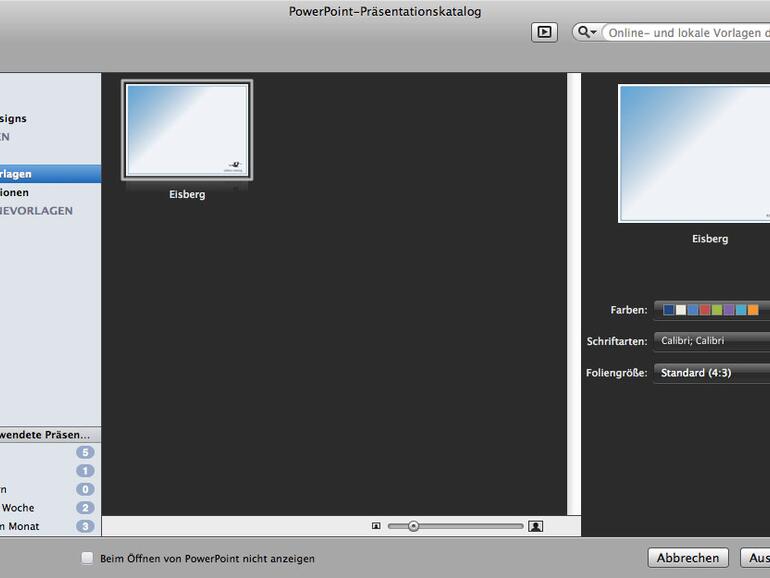Image resolution: width=770 pixels, height=578 pixels.
Task: Open the Farben color scheme dropdown
Action: click(x=712, y=310)
